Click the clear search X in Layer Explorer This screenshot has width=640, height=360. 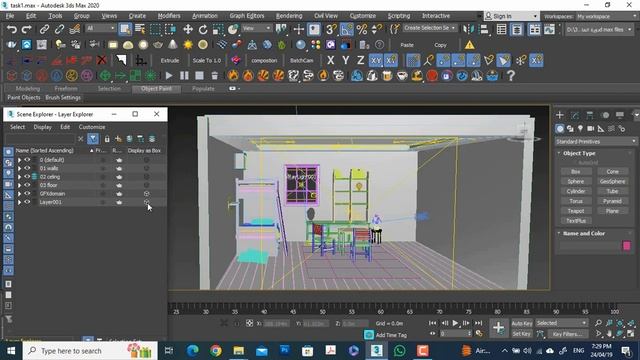(80, 139)
